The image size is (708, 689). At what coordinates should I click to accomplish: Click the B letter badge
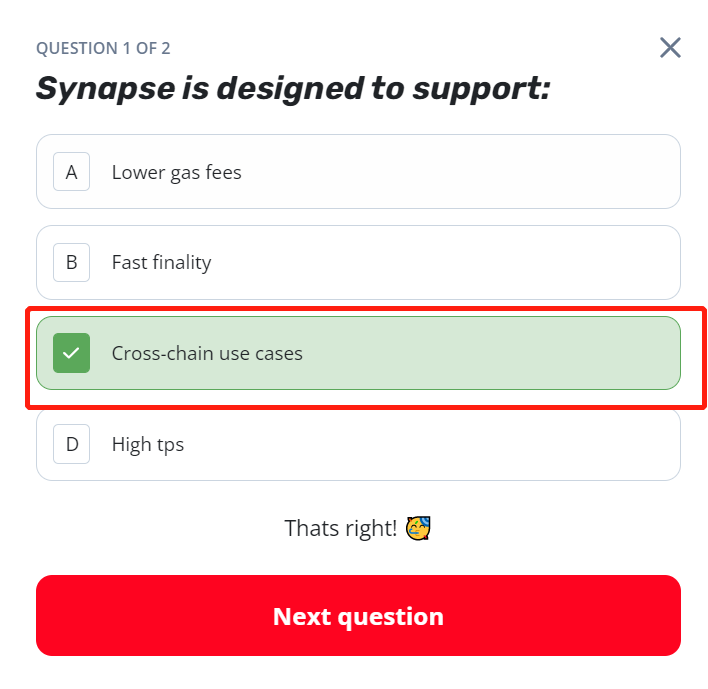click(x=71, y=262)
